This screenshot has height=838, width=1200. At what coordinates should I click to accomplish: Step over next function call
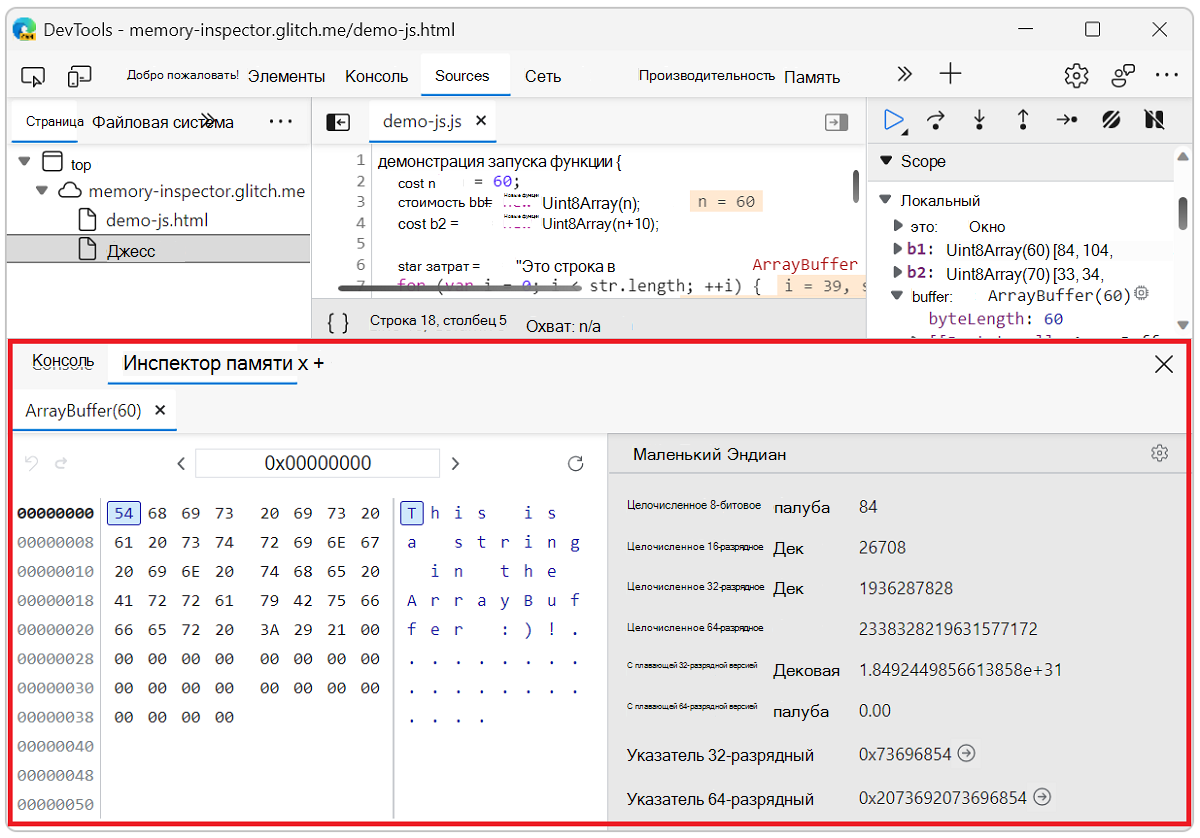point(936,120)
